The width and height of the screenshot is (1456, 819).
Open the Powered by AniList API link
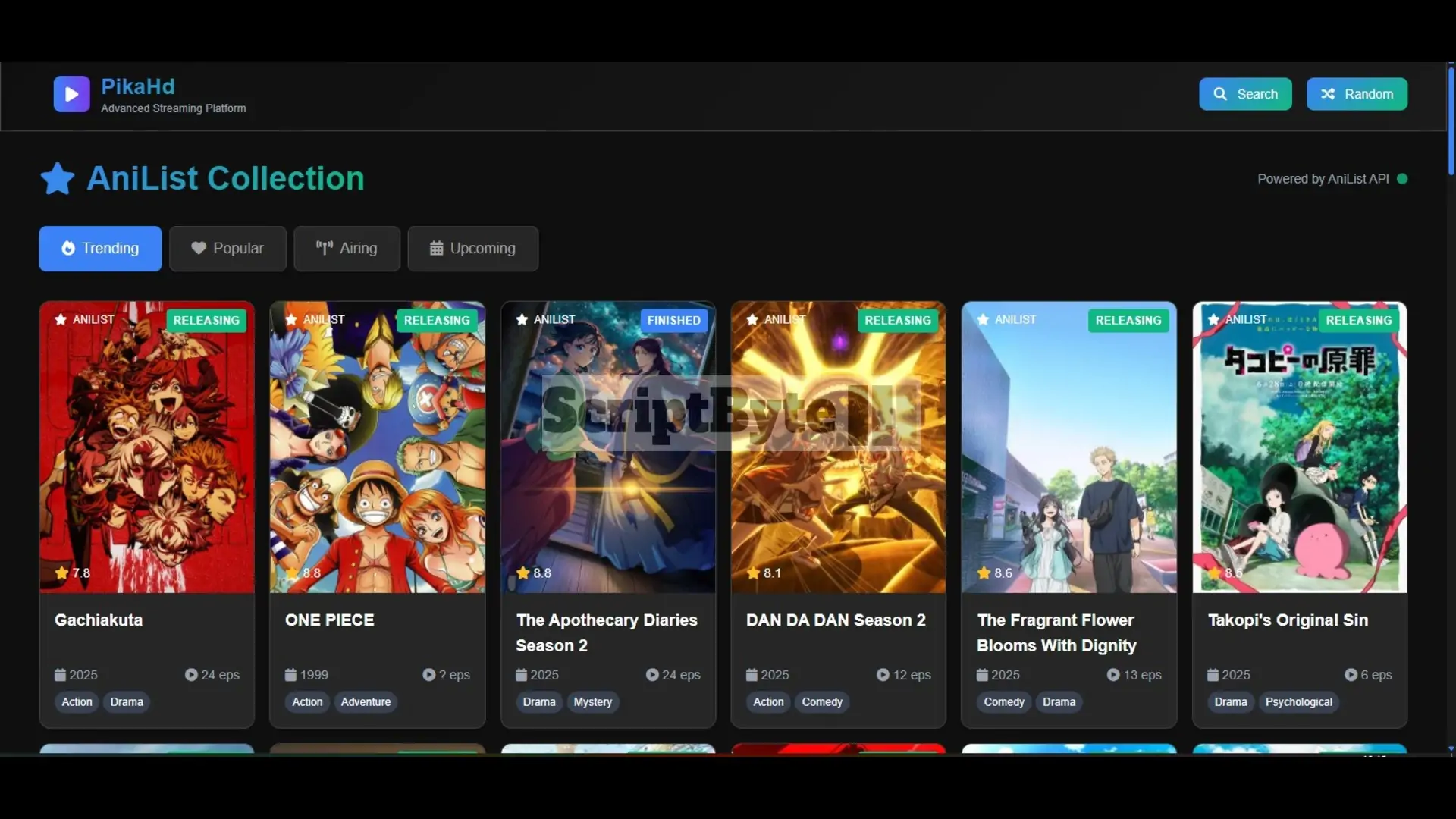tap(1323, 178)
